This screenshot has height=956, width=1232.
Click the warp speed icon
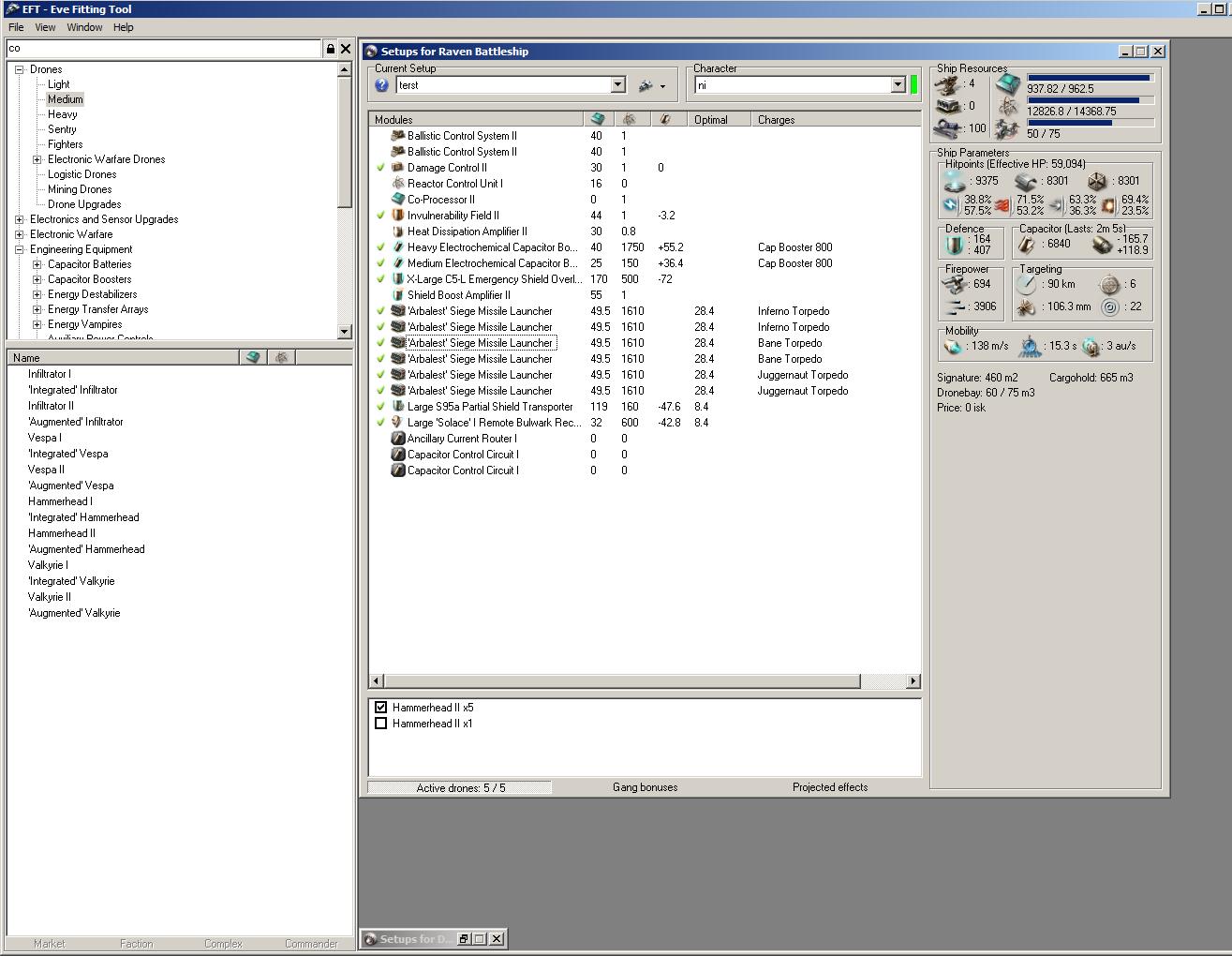[1091, 346]
